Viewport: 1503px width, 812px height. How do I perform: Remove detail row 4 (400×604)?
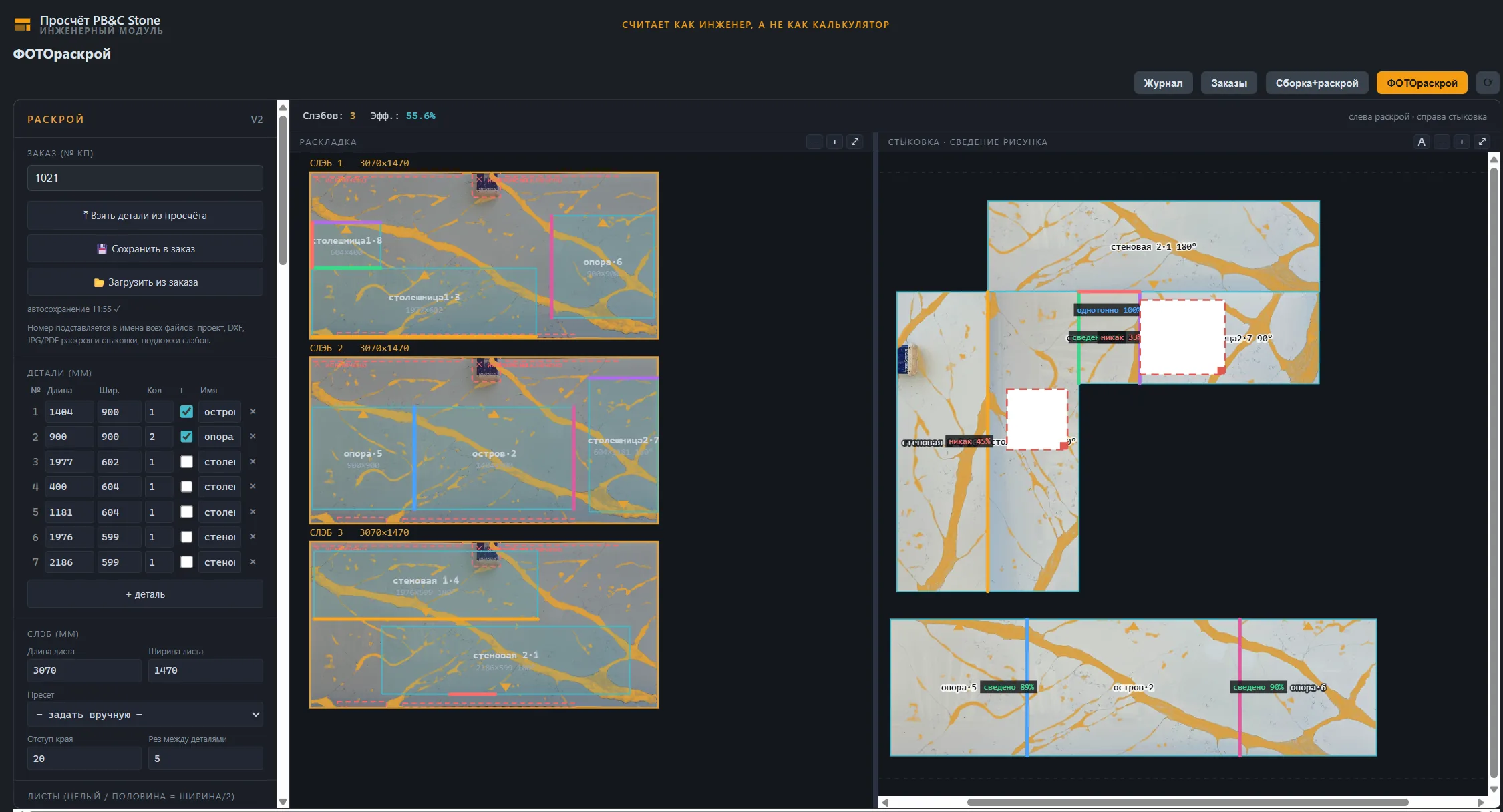(253, 486)
